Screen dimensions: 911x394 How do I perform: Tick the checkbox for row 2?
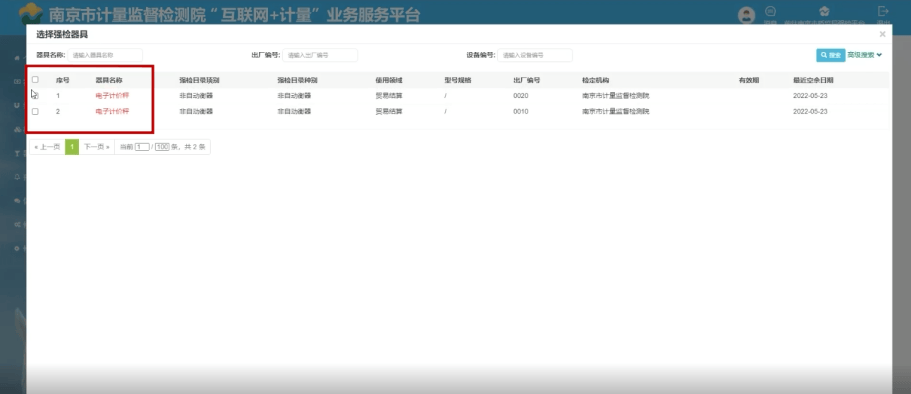(x=35, y=111)
